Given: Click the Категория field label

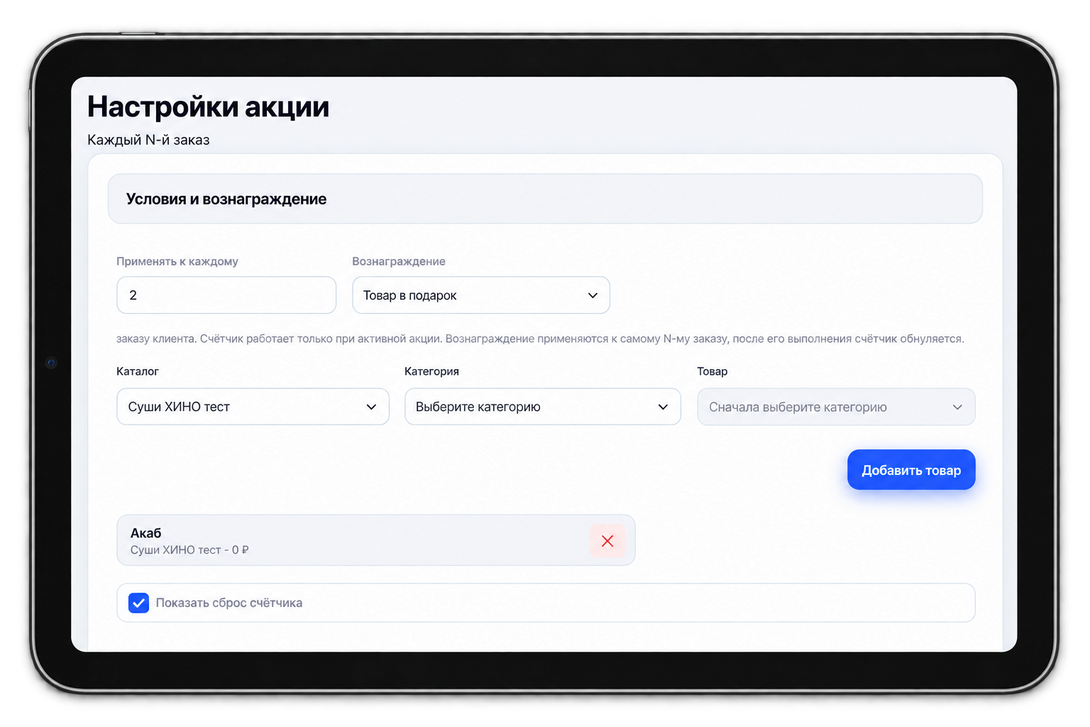Looking at the screenshot, I should point(432,371).
